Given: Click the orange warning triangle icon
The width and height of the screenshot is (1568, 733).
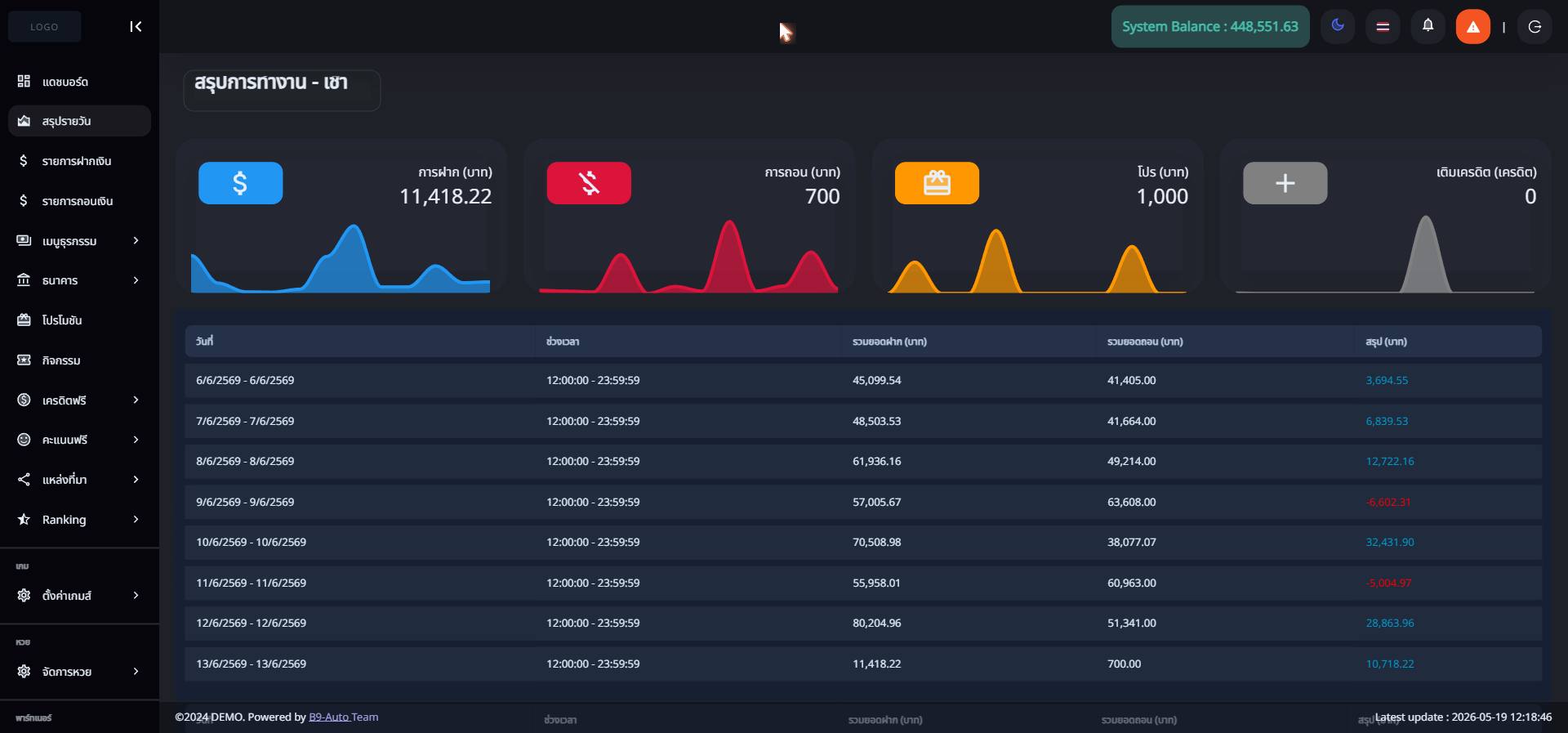Looking at the screenshot, I should [x=1473, y=27].
